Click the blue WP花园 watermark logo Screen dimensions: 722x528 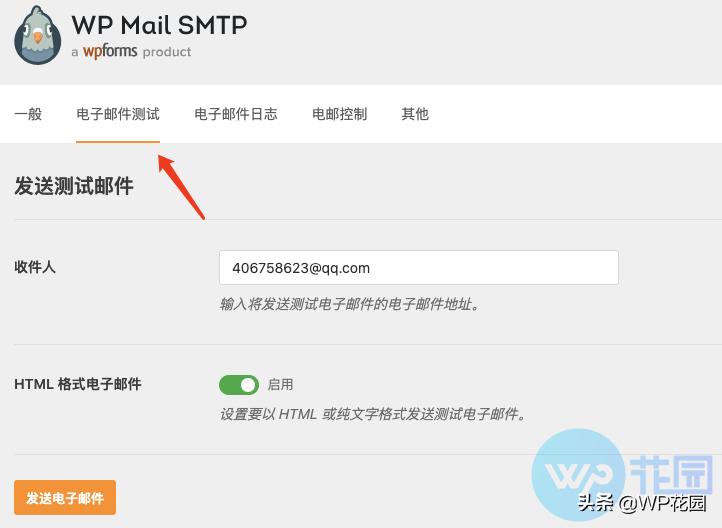click(623, 476)
